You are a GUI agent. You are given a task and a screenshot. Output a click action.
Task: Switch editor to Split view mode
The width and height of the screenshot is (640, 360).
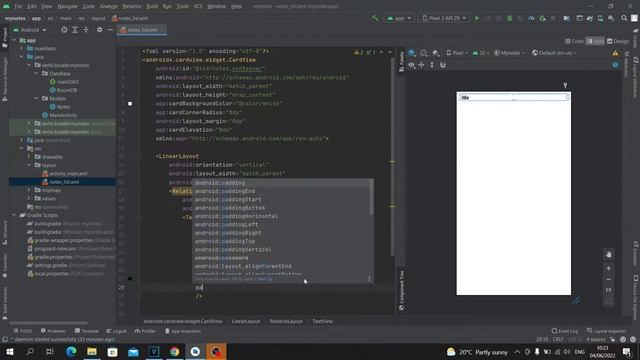pyautogui.click(x=596, y=41)
